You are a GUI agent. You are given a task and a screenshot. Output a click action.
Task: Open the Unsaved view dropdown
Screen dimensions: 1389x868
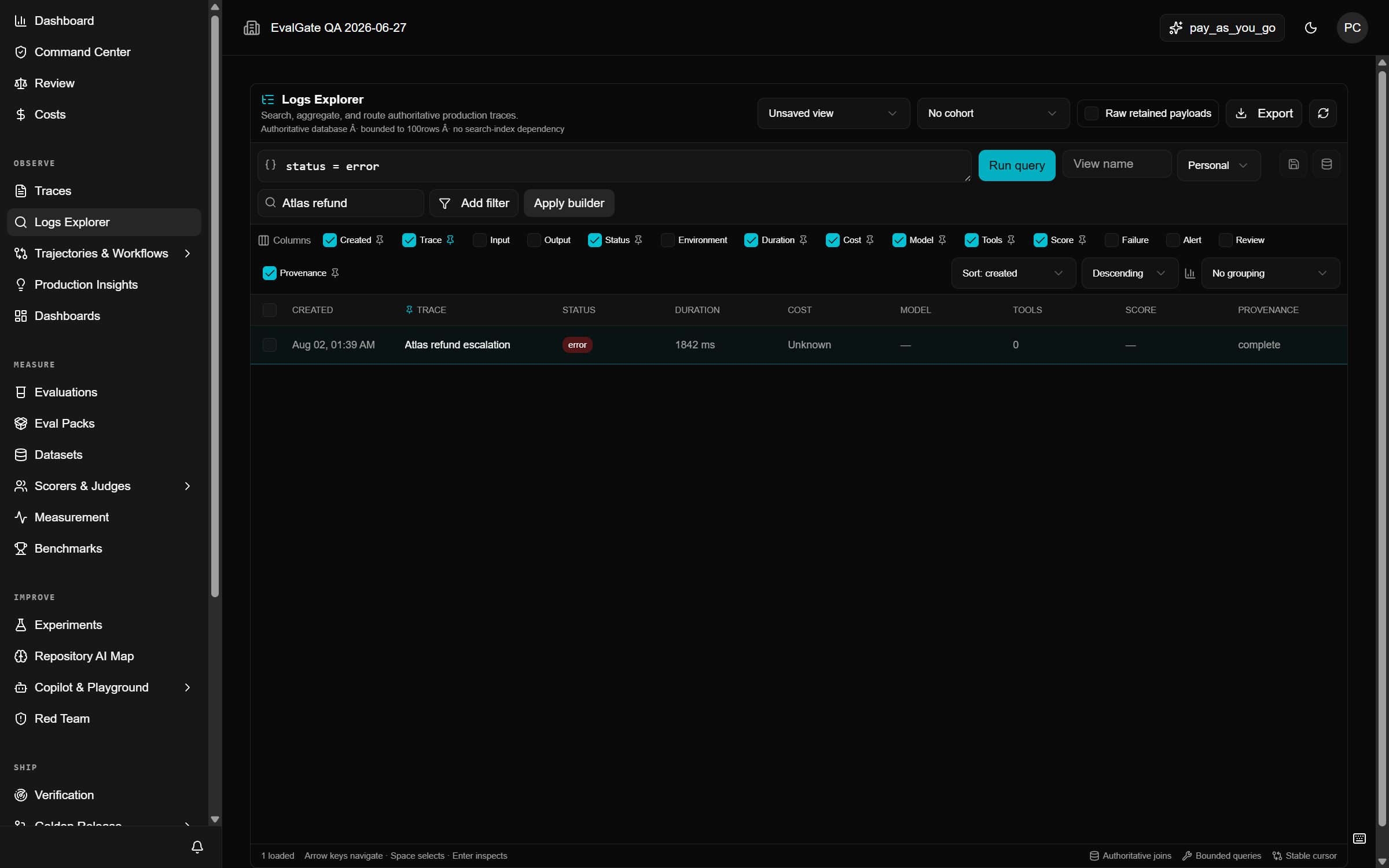point(833,113)
